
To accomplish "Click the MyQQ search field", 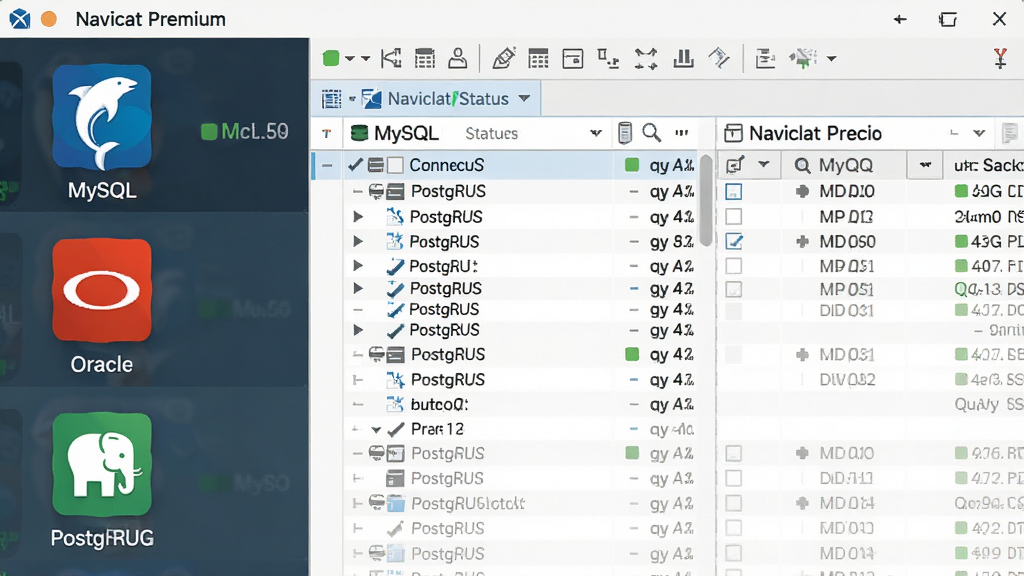I will (844, 165).
